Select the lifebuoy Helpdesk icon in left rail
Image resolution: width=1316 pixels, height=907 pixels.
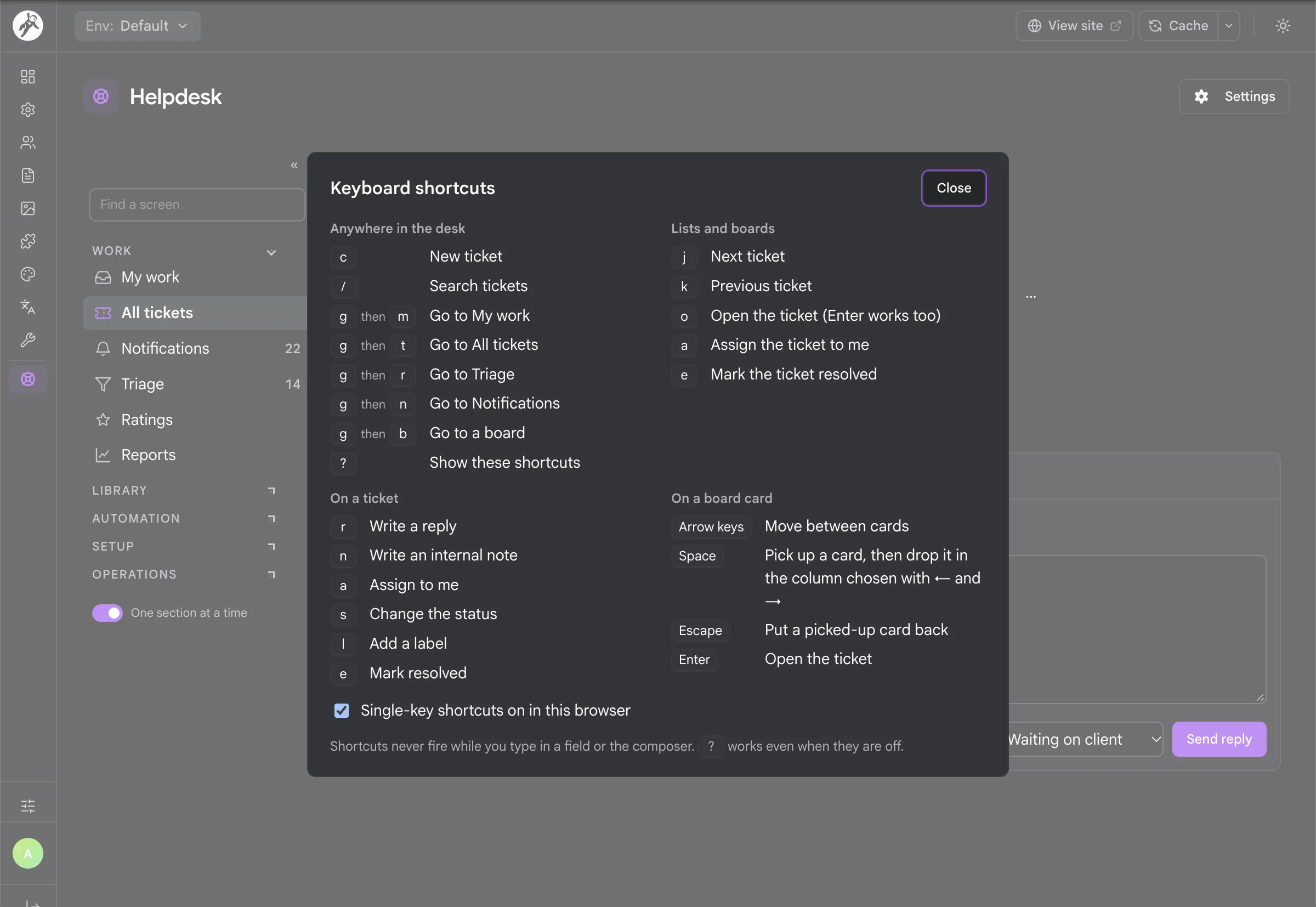point(28,379)
